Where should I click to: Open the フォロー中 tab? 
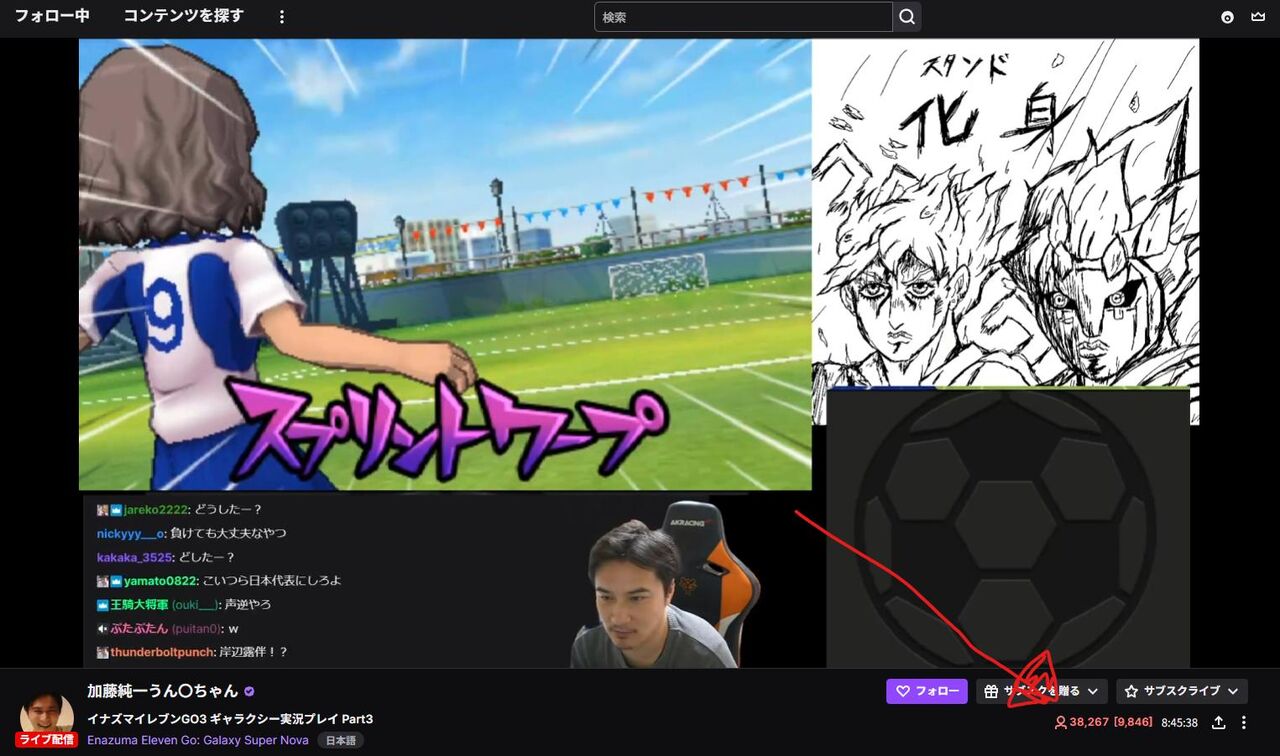52,16
